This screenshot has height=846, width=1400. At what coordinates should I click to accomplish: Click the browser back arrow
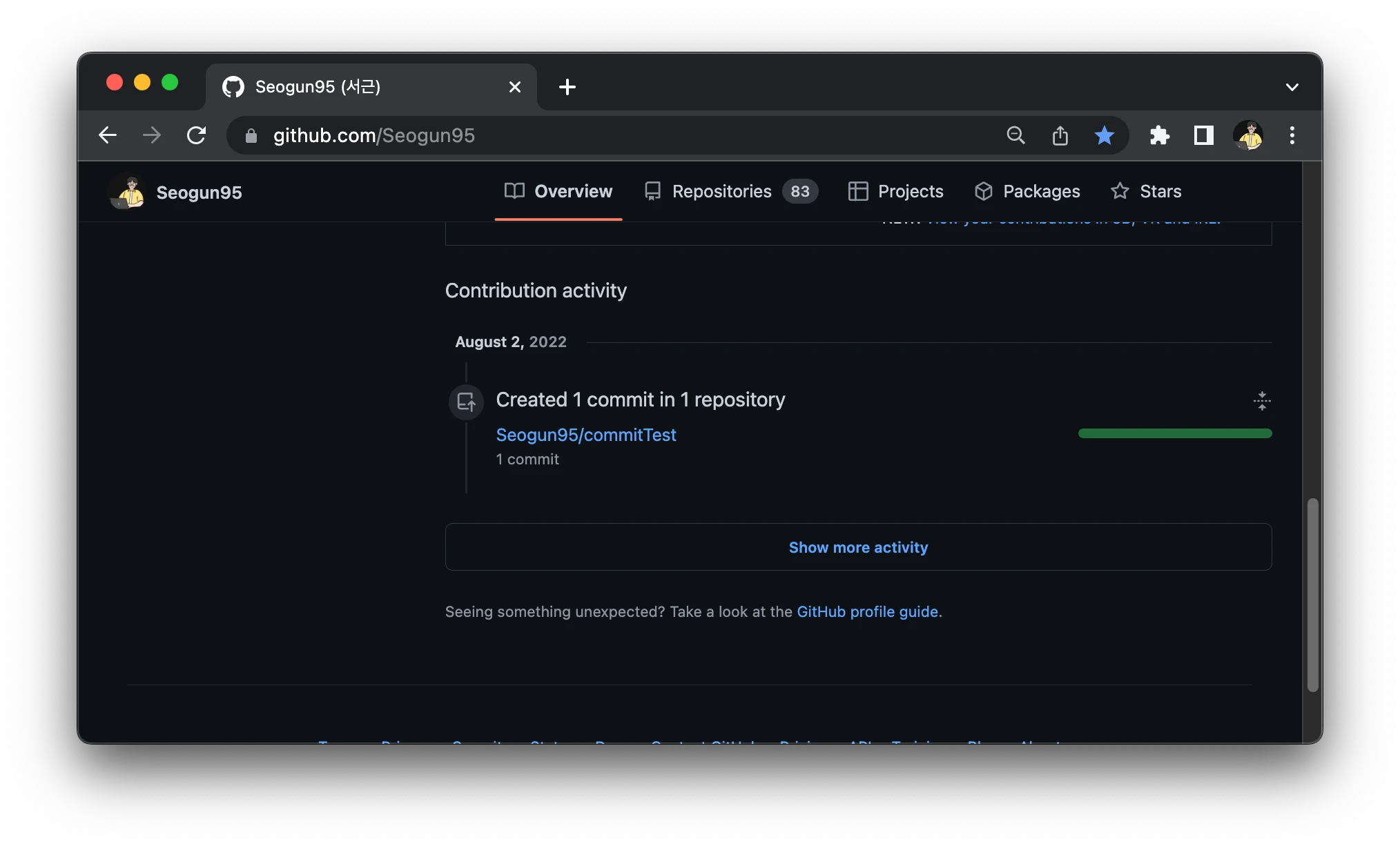108,135
